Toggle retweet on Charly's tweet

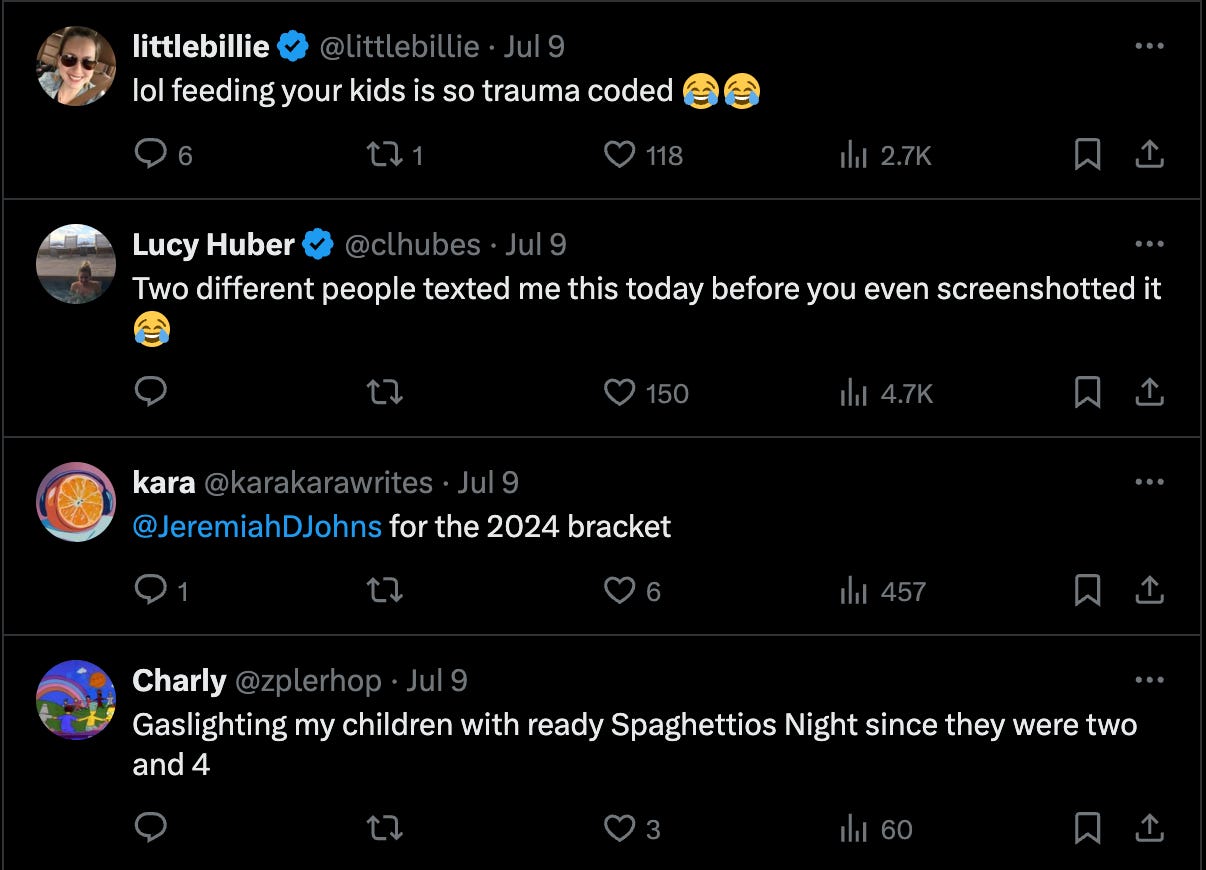tap(386, 828)
